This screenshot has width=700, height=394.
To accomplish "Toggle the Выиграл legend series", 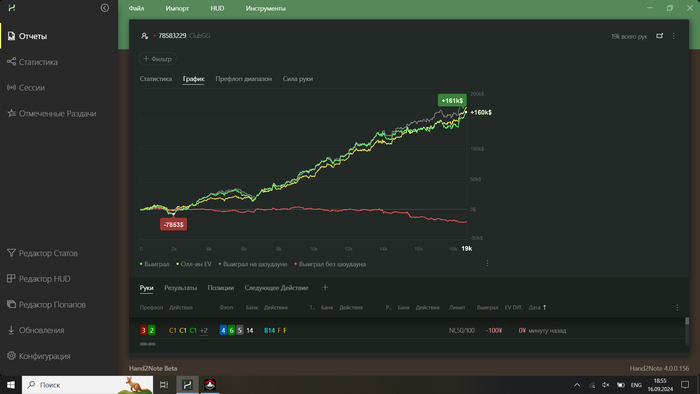I will click(154, 264).
